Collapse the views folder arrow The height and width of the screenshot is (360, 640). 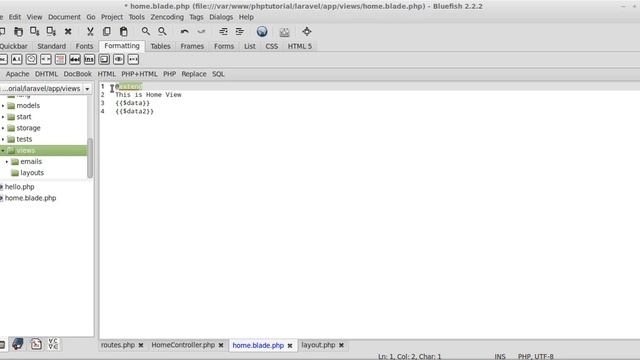point(3,151)
